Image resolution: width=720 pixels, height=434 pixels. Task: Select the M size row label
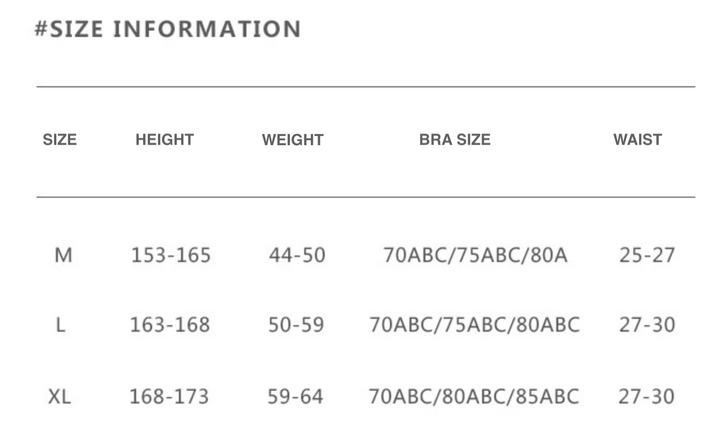[63, 255]
